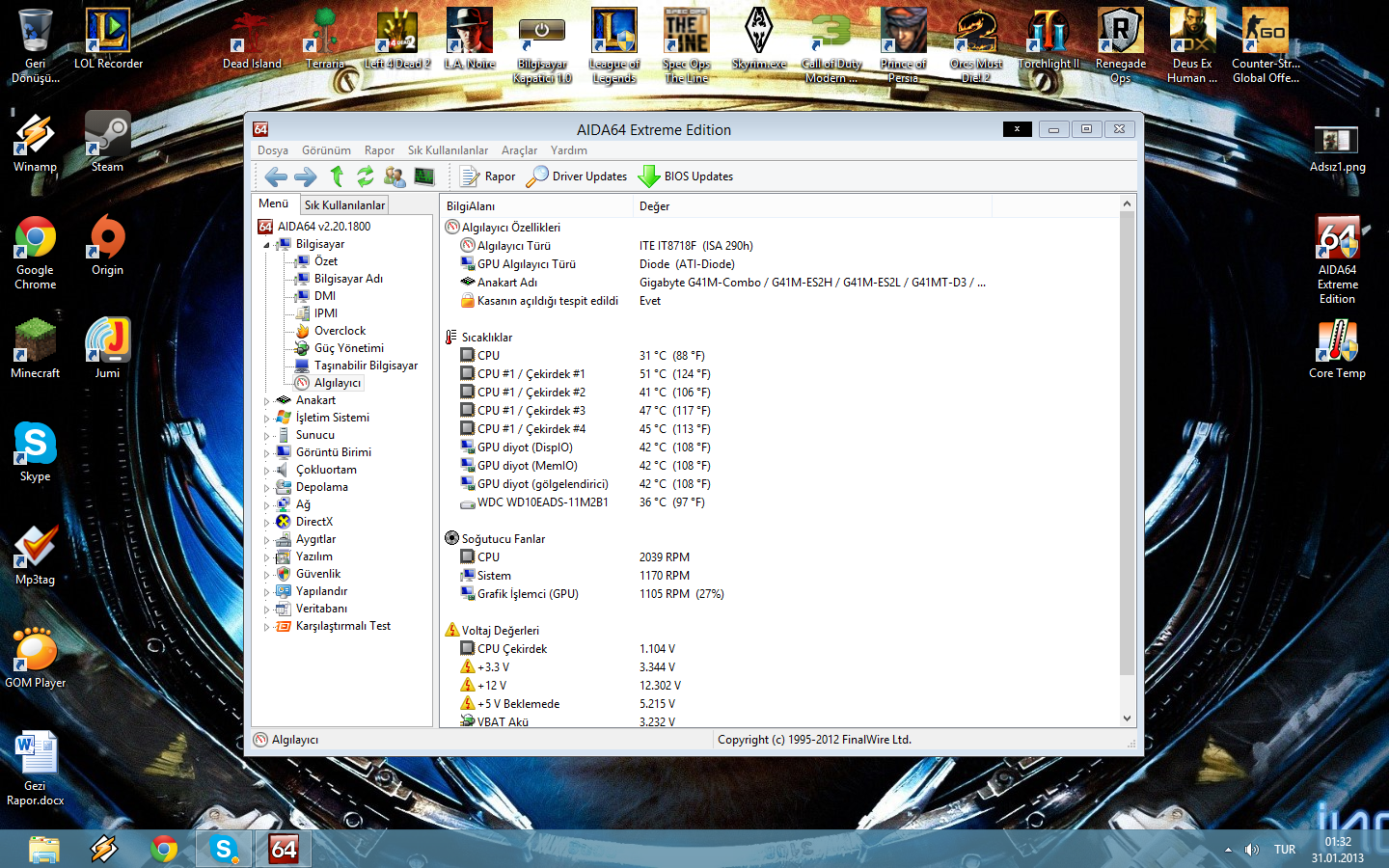Click the Back arrow in AIDA64 toolbar
1389x868 pixels.
276,176
